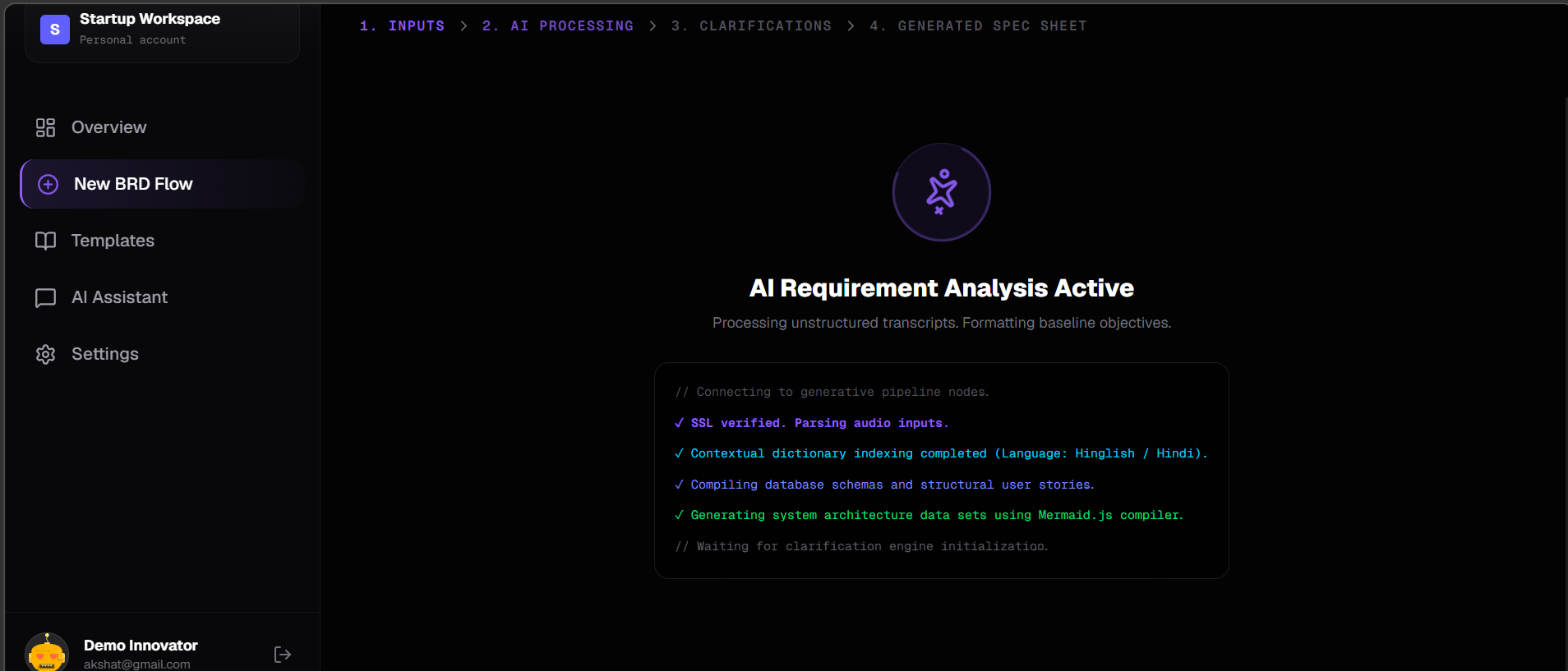
Task: Click checkmark beside Generating system architecture
Action: (x=679, y=515)
